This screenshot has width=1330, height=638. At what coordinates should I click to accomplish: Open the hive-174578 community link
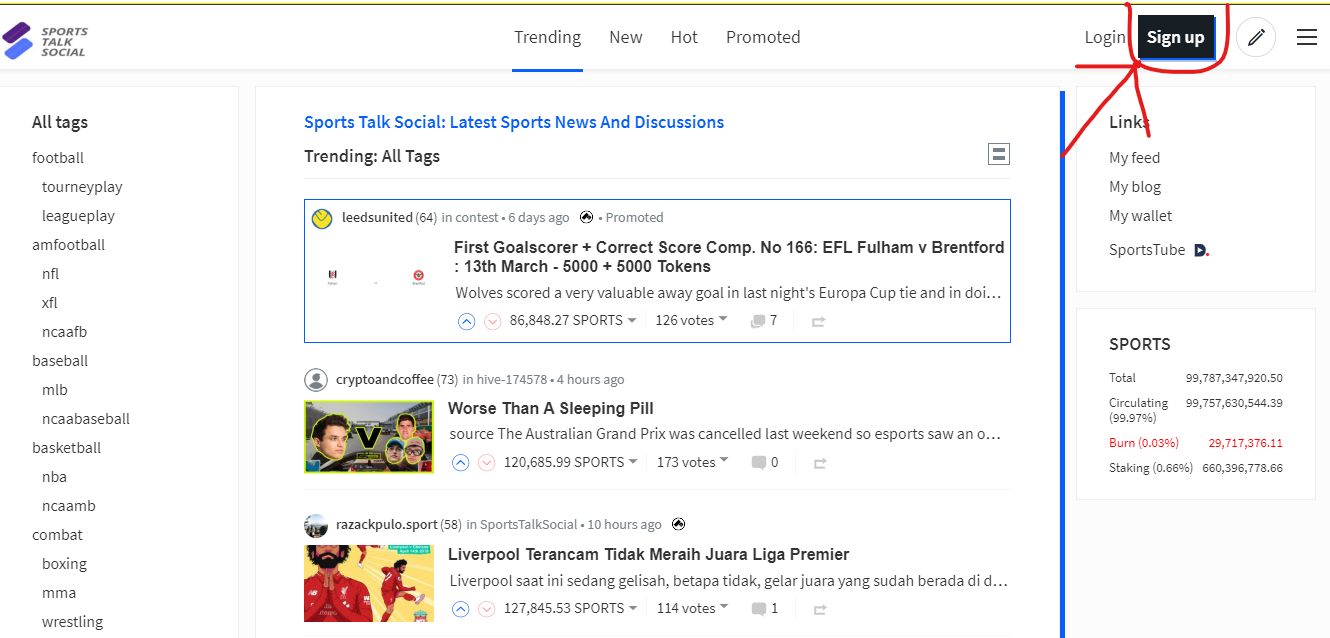[x=512, y=380]
